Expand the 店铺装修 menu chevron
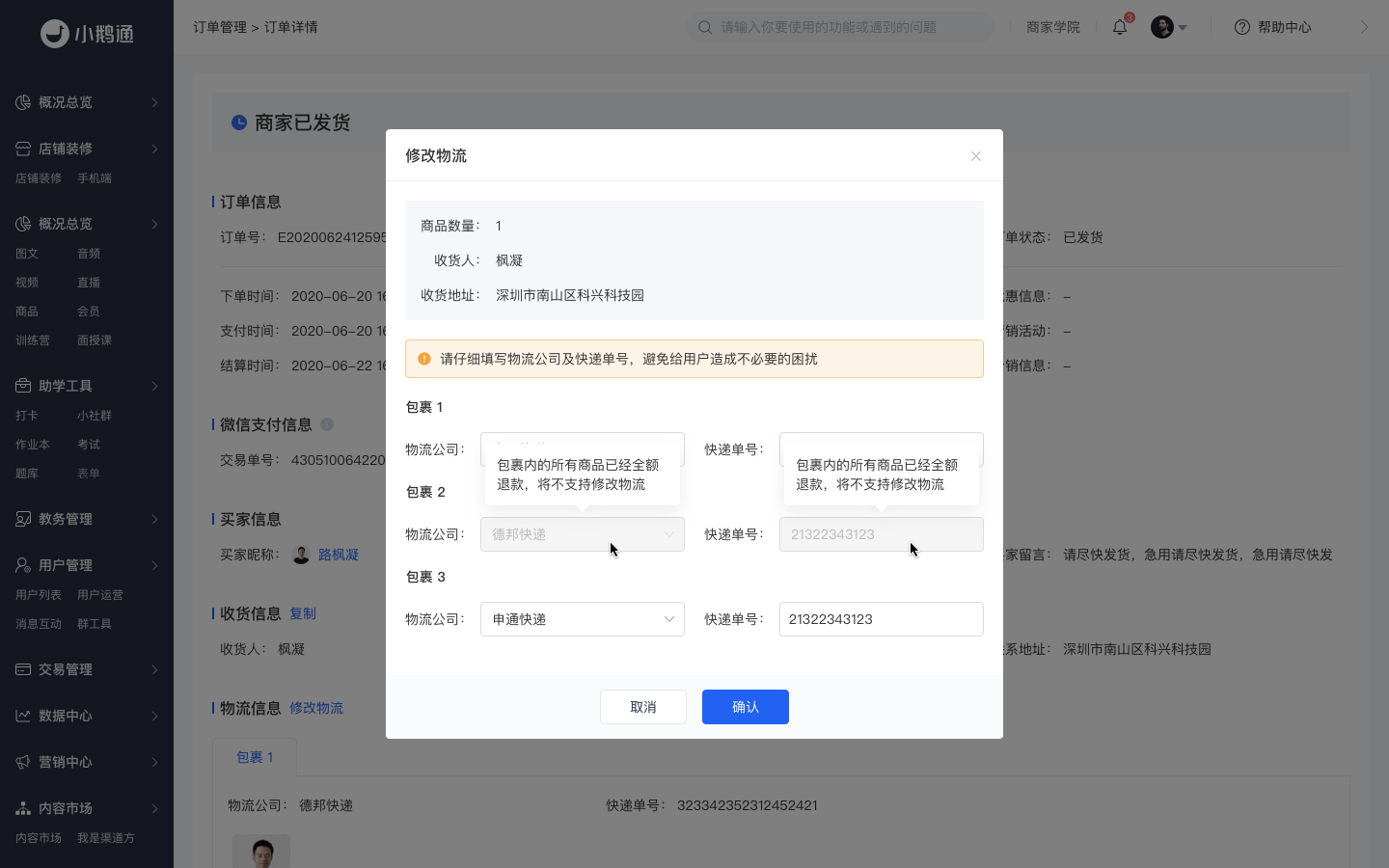Screen dimensions: 1389x868 point(154,149)
